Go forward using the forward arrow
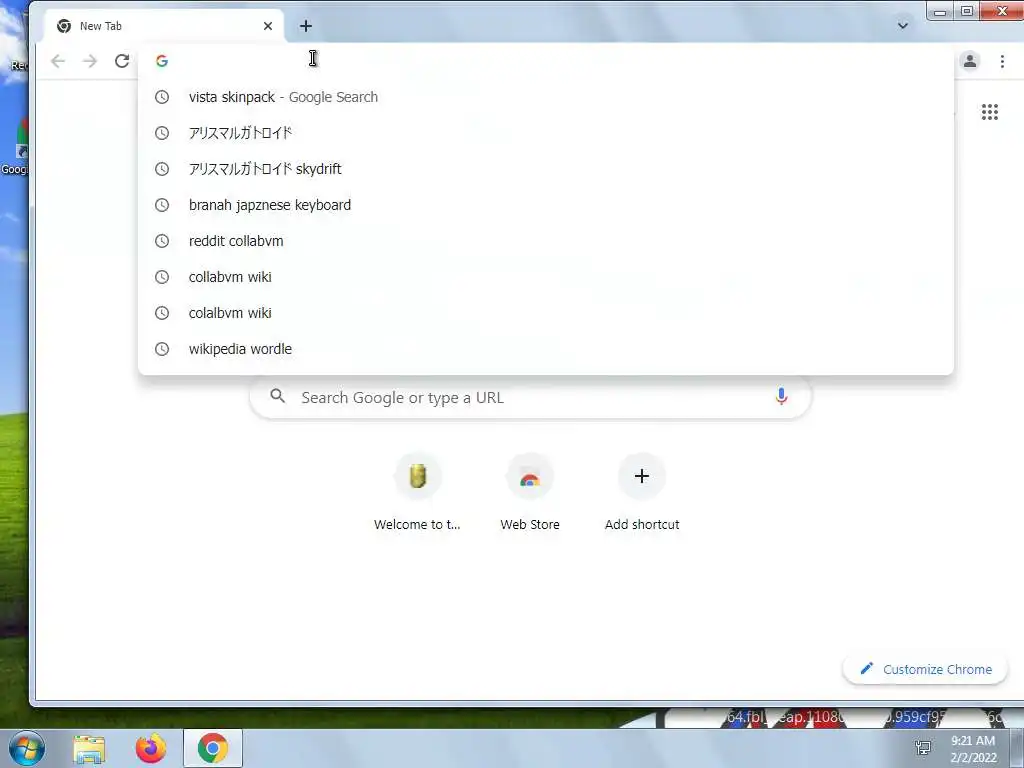 pyautogui.click(x=90, y=61)
